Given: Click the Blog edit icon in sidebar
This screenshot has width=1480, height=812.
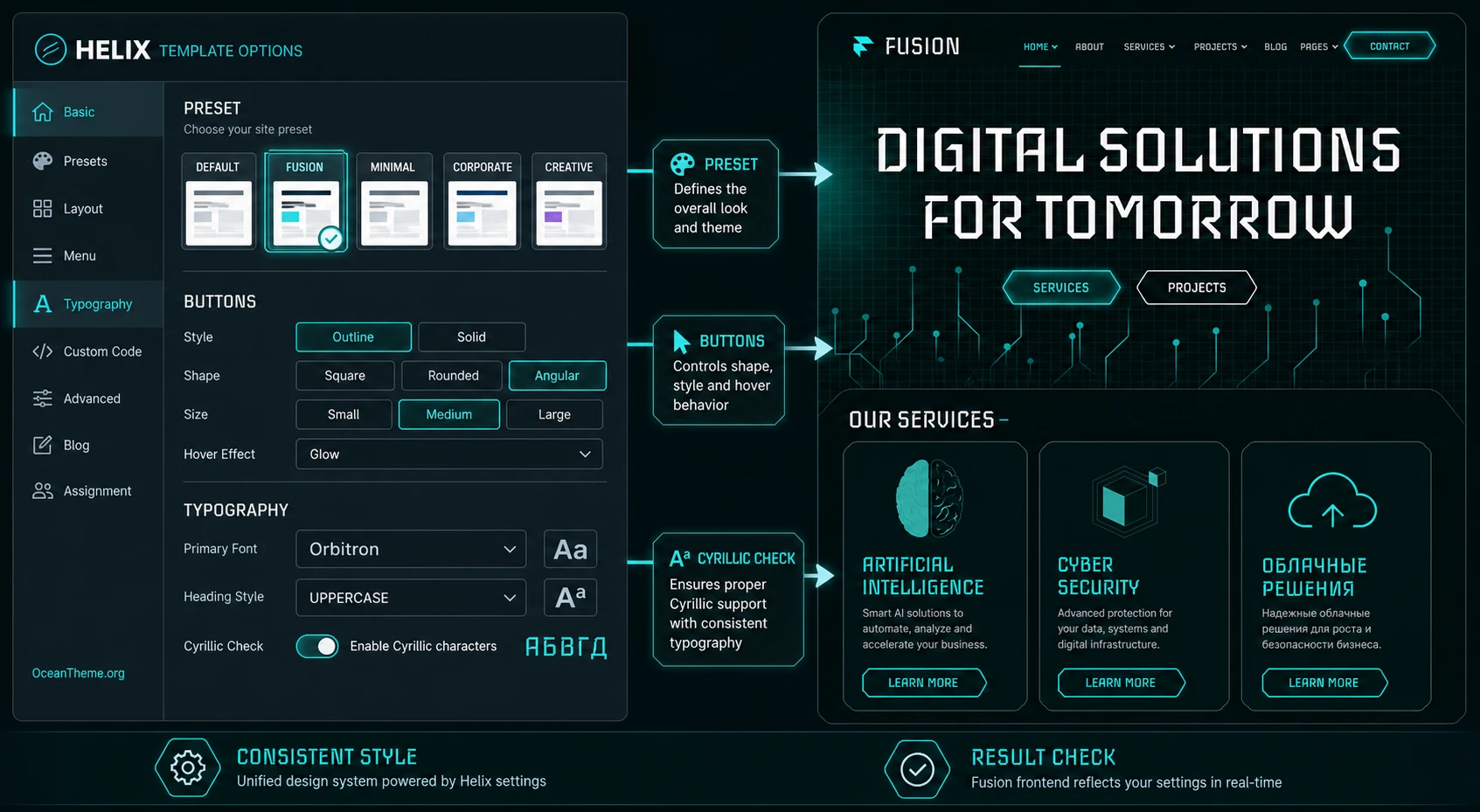Looking at the screenshot, I should coord(42,445).
